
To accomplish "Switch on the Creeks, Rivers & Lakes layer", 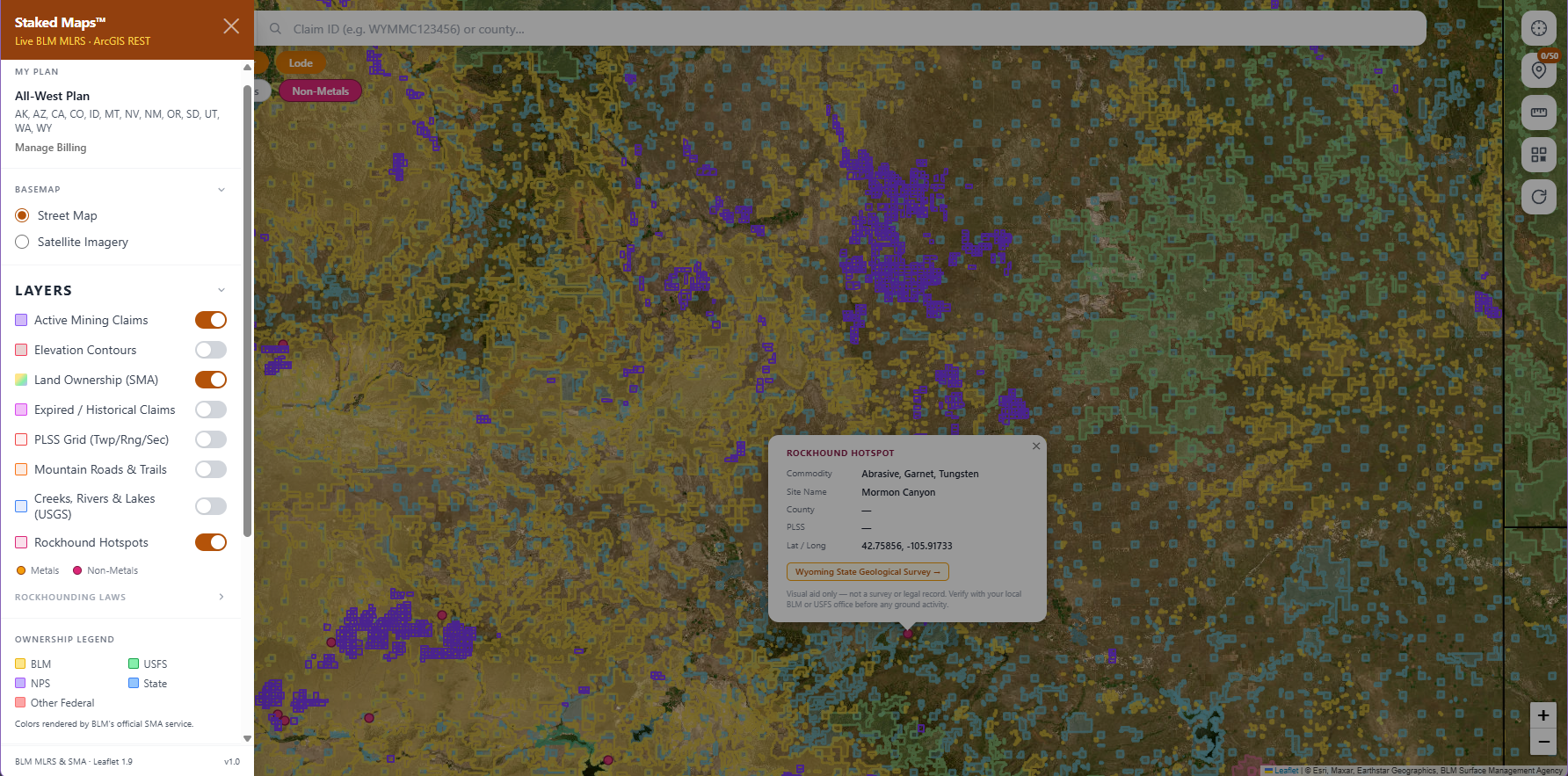I will [x=211, y=506].
